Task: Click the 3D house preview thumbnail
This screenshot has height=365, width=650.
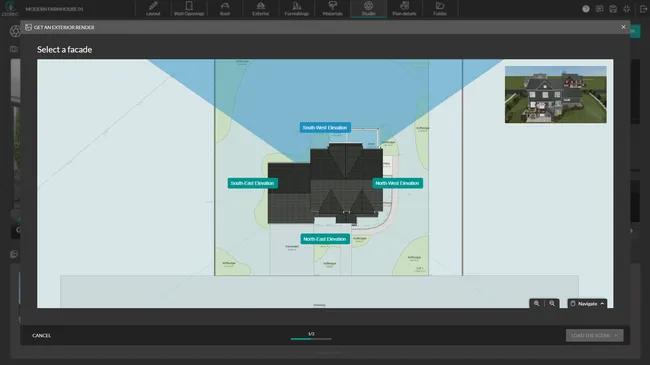Action: pos(555,95)
